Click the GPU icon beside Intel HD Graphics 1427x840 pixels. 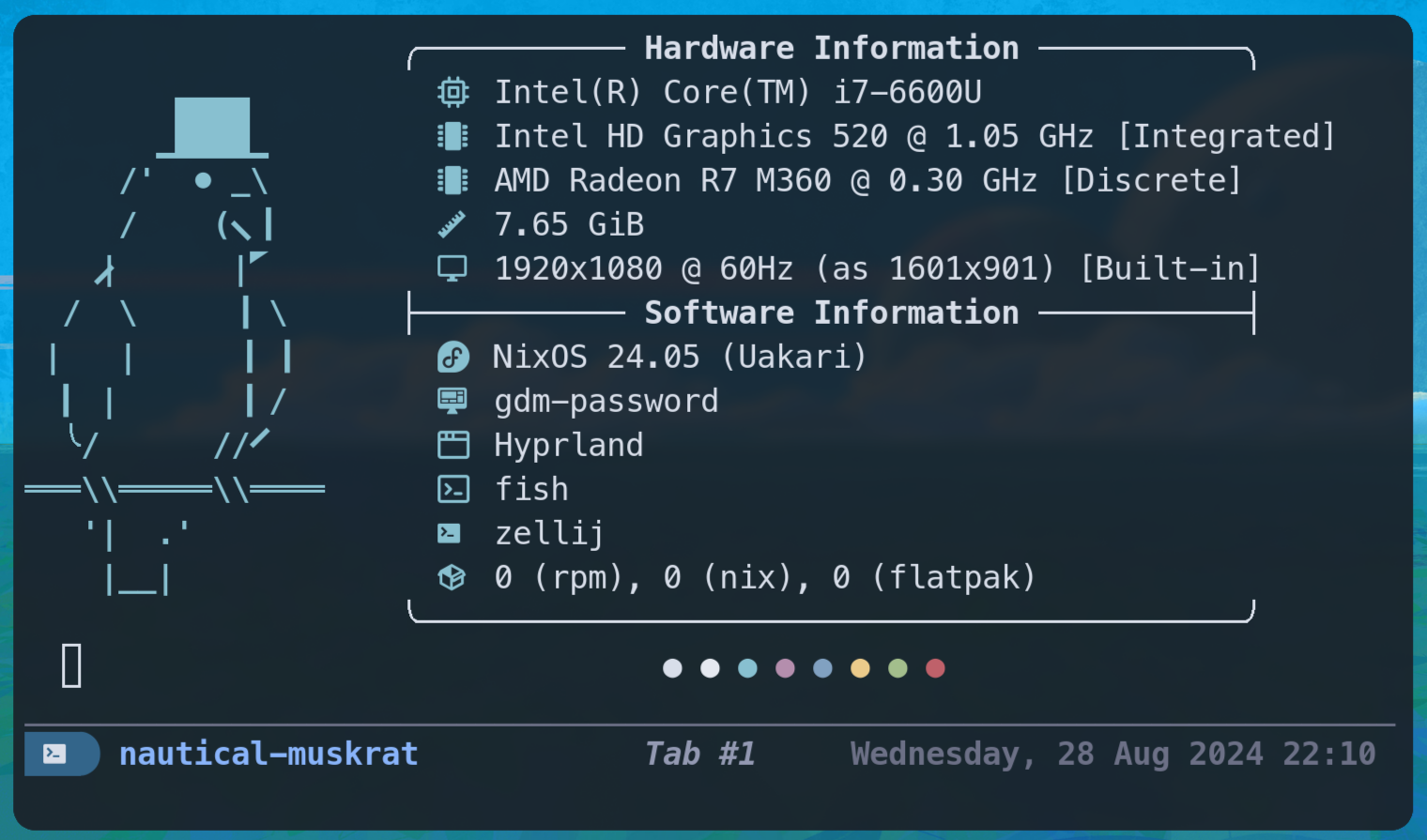(453, 136)
